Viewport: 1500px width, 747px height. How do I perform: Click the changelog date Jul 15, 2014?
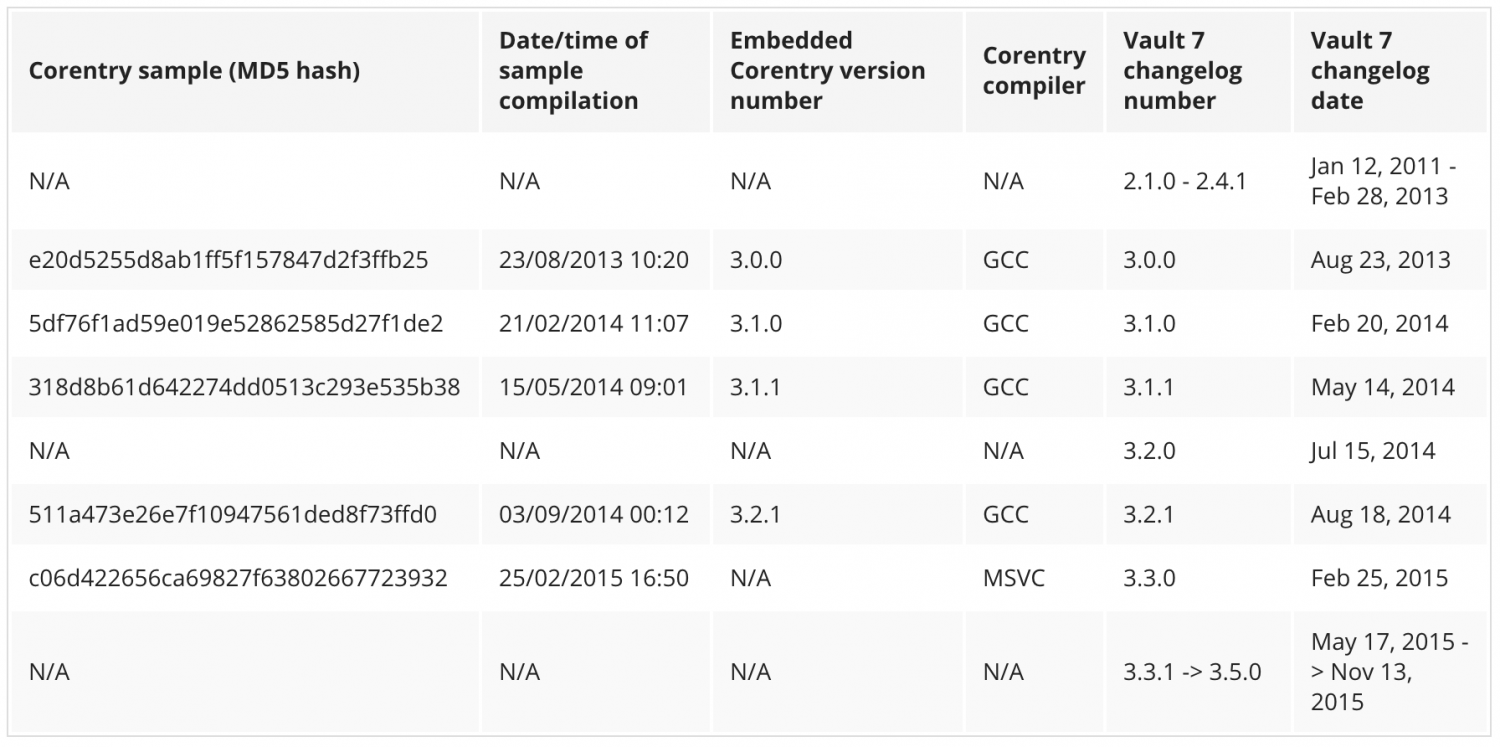(x=1373, y=451)
